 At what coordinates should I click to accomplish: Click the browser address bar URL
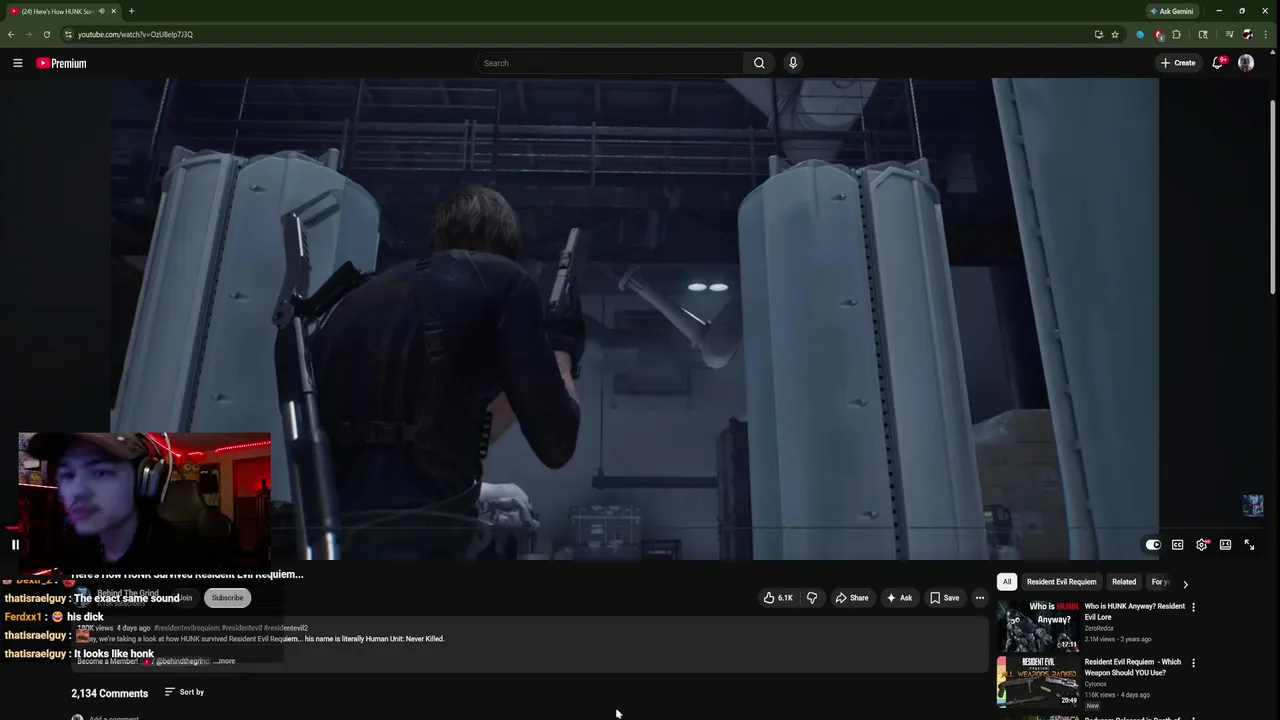tap(135, 34)
